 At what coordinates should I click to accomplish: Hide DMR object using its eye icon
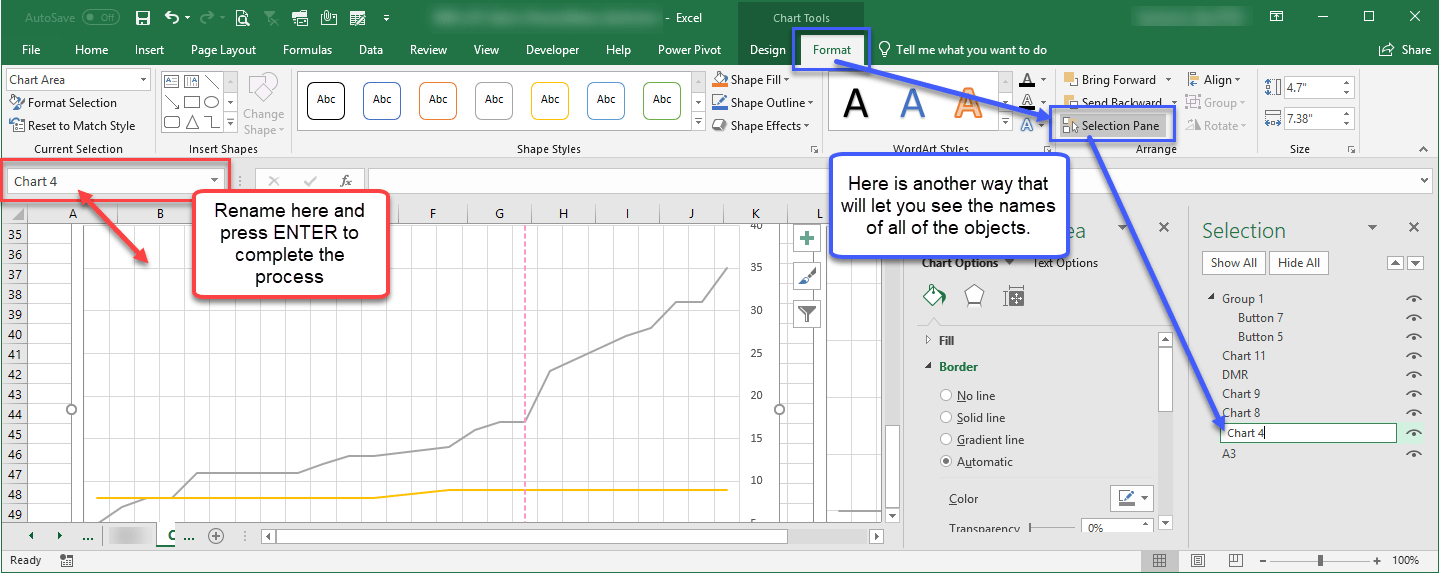pos(1413,375)
